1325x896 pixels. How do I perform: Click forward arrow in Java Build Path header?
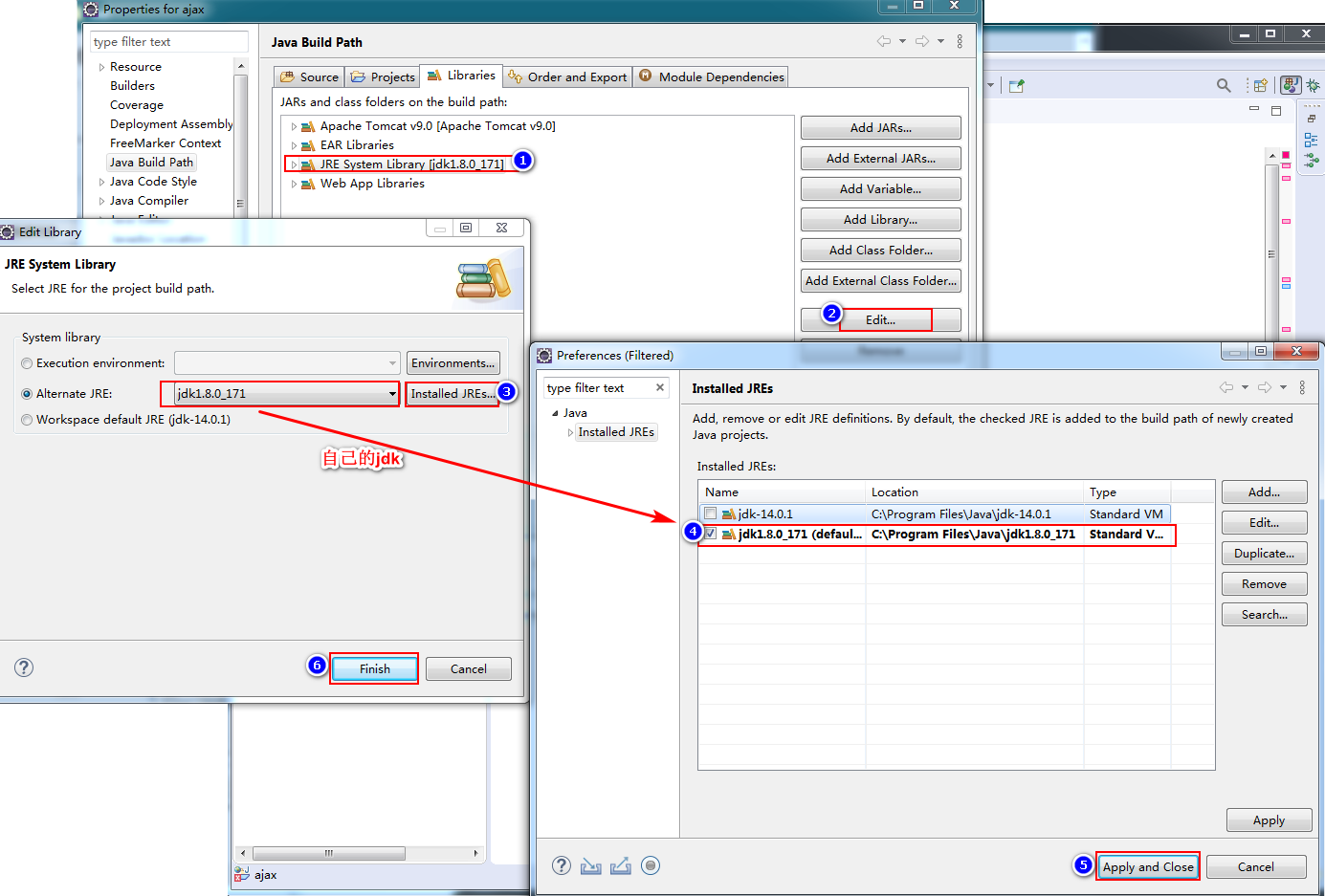pos(922,41)
